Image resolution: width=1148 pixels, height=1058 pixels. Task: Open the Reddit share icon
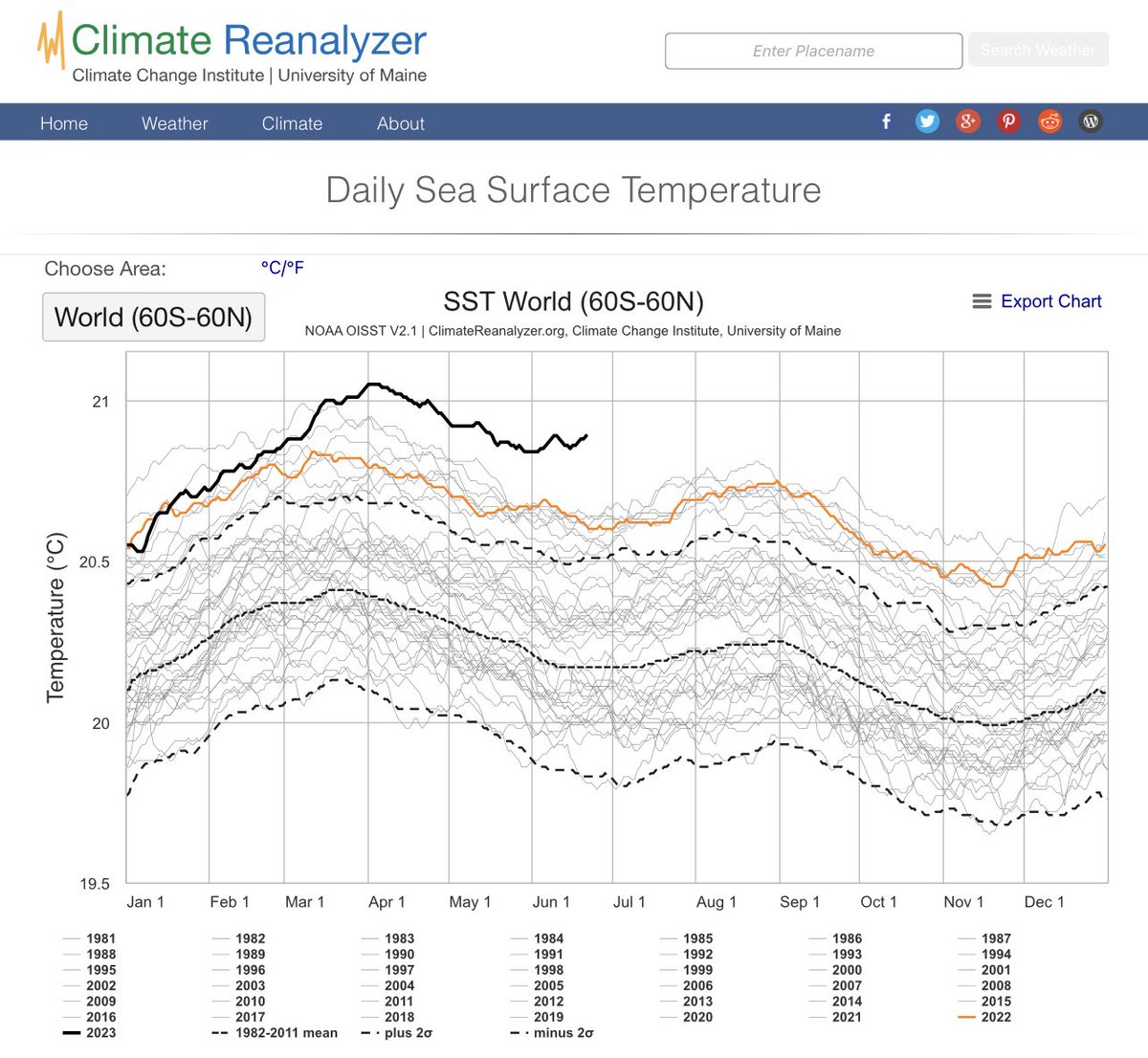(1050, 121)
